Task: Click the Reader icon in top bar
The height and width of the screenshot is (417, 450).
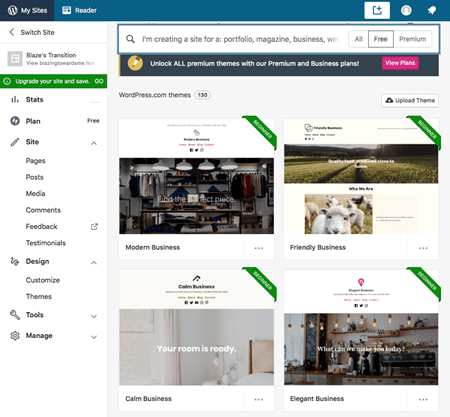Action: point(67,10)
